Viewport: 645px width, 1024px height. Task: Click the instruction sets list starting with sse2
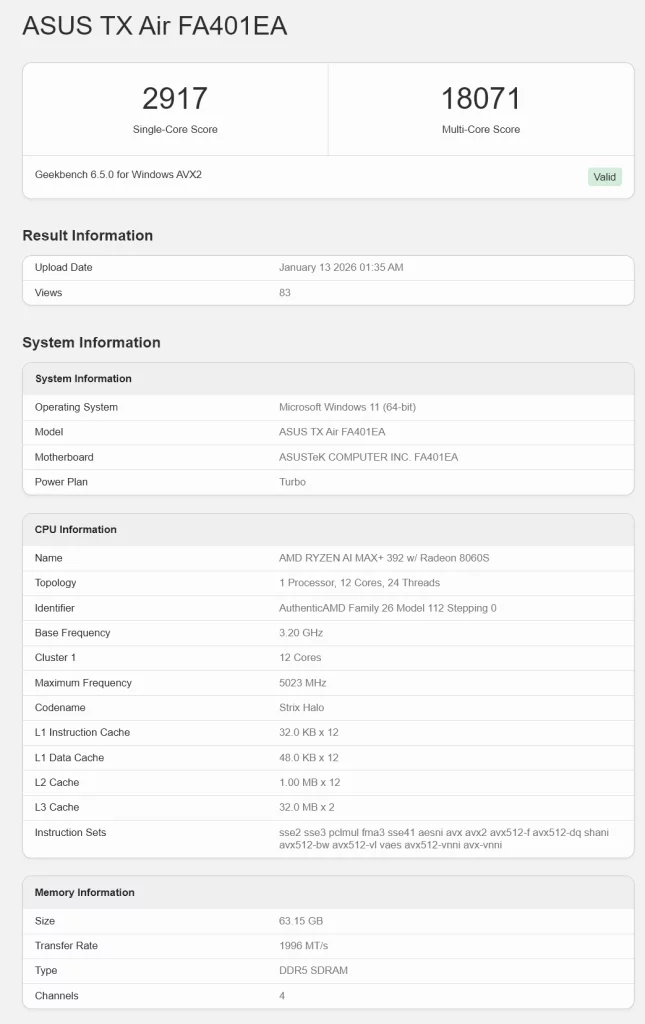pos(443,838)
